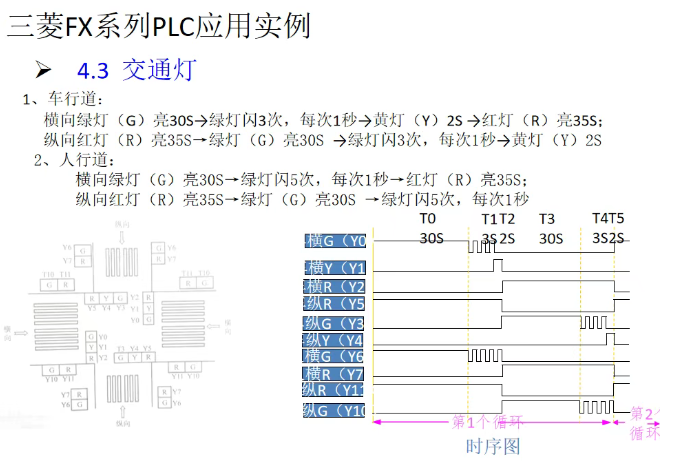
Task: Select the 横R（Y2 signal label
Action: 334,286
